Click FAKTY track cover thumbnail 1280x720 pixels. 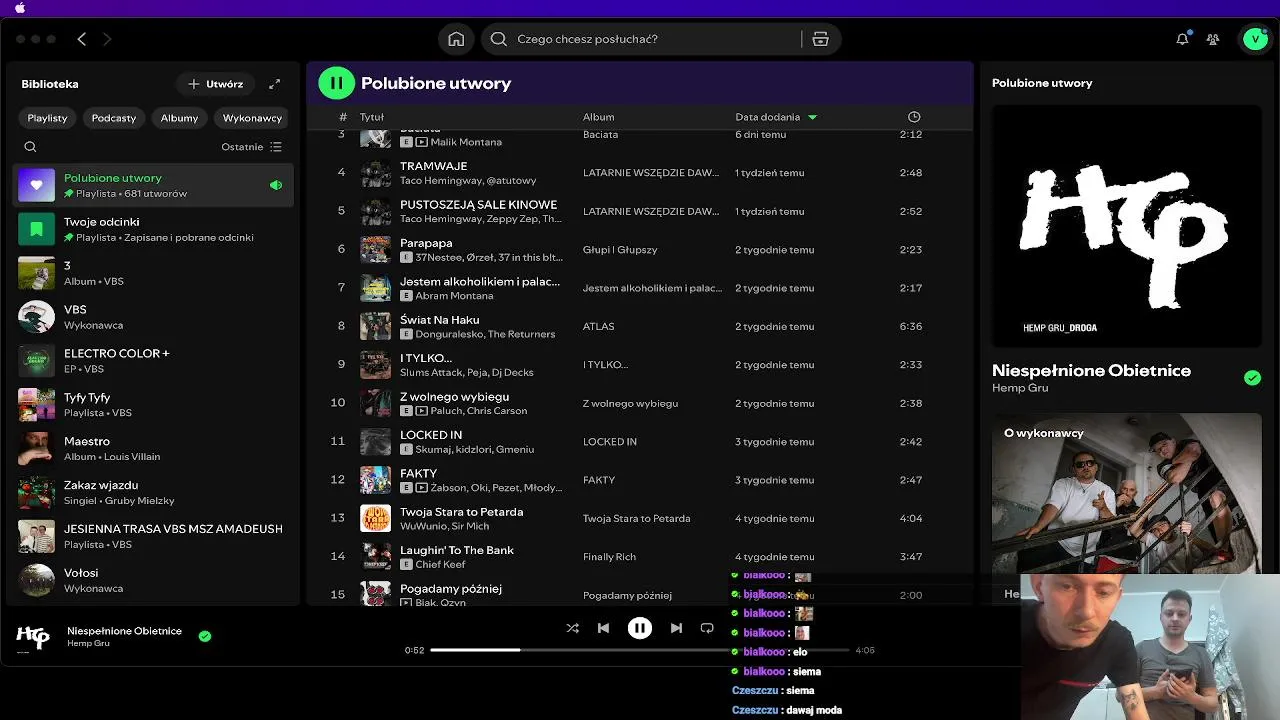(375, 480)
